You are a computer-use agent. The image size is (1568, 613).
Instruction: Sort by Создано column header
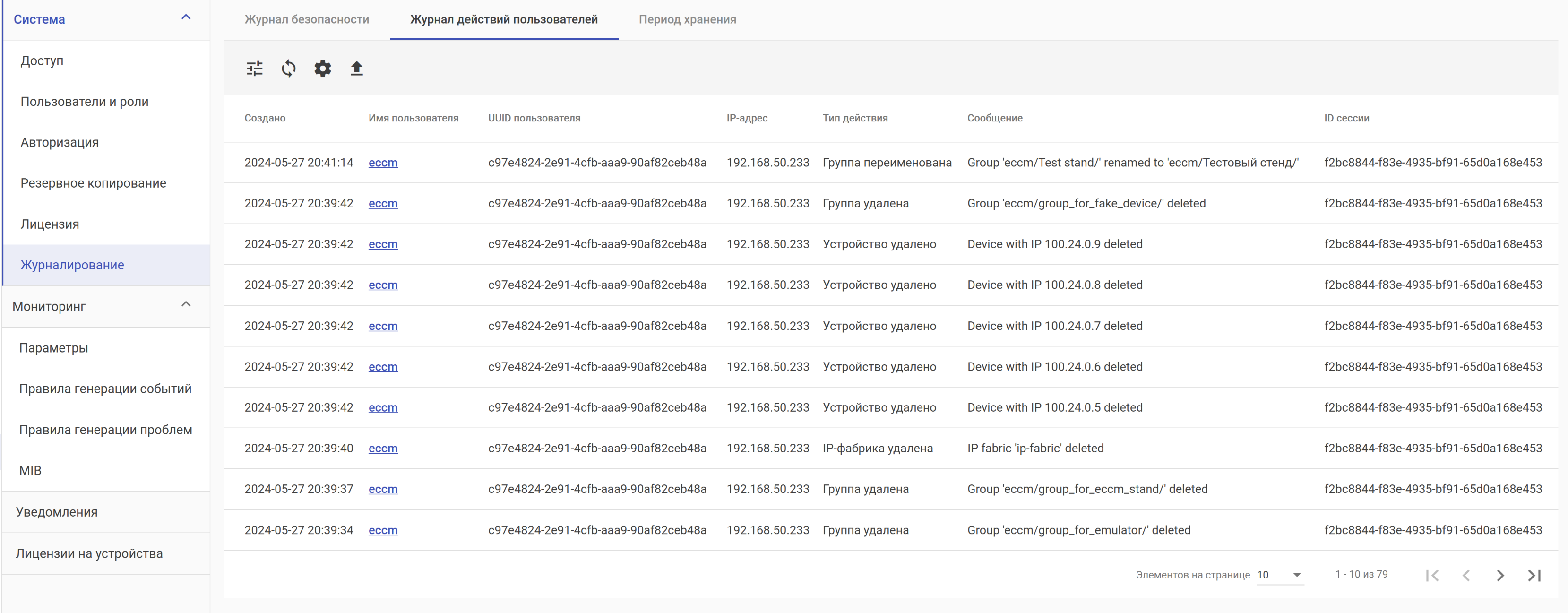[x=265, y=118]
